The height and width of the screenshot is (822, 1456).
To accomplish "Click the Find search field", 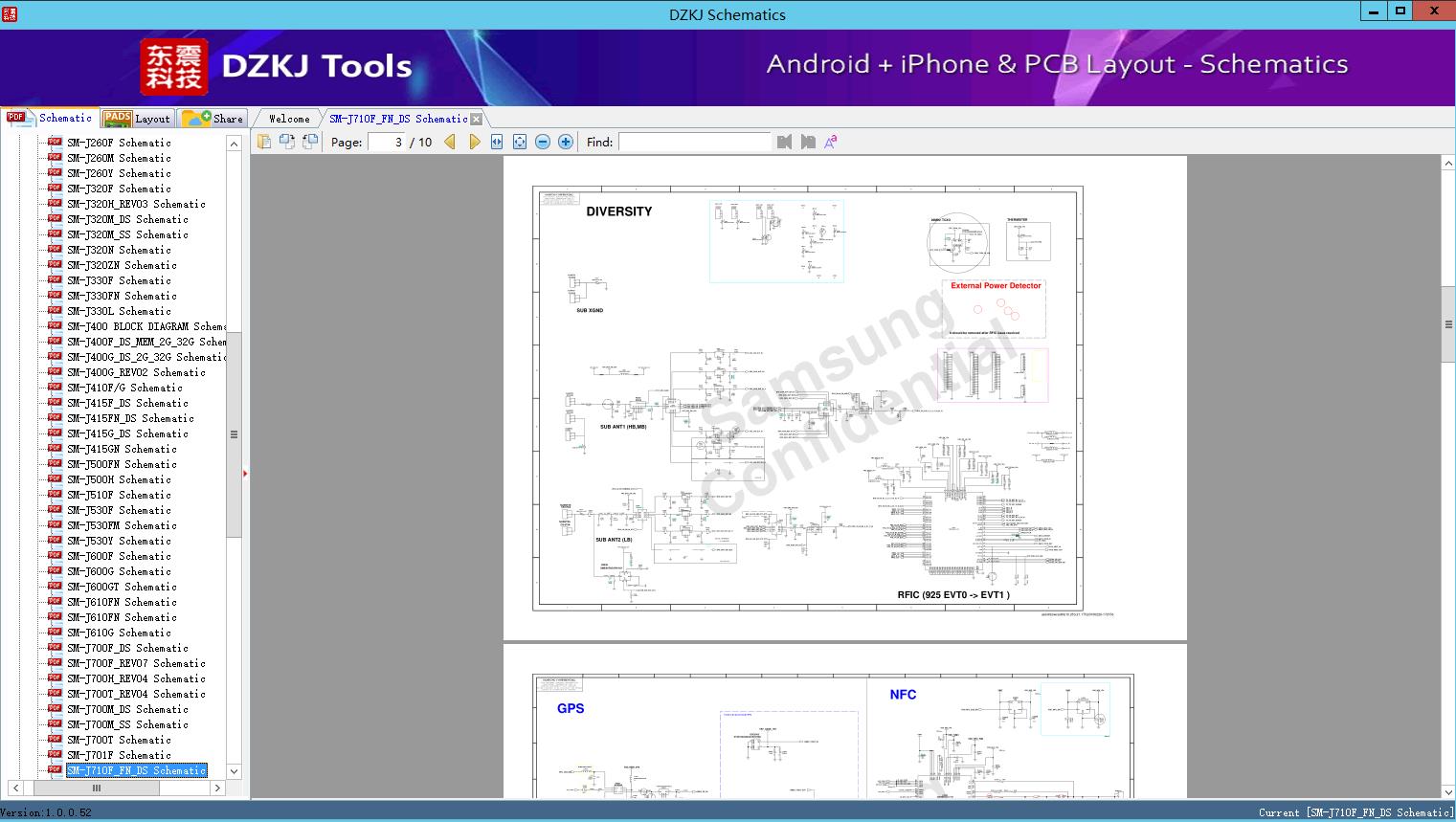I will (695, 142).
